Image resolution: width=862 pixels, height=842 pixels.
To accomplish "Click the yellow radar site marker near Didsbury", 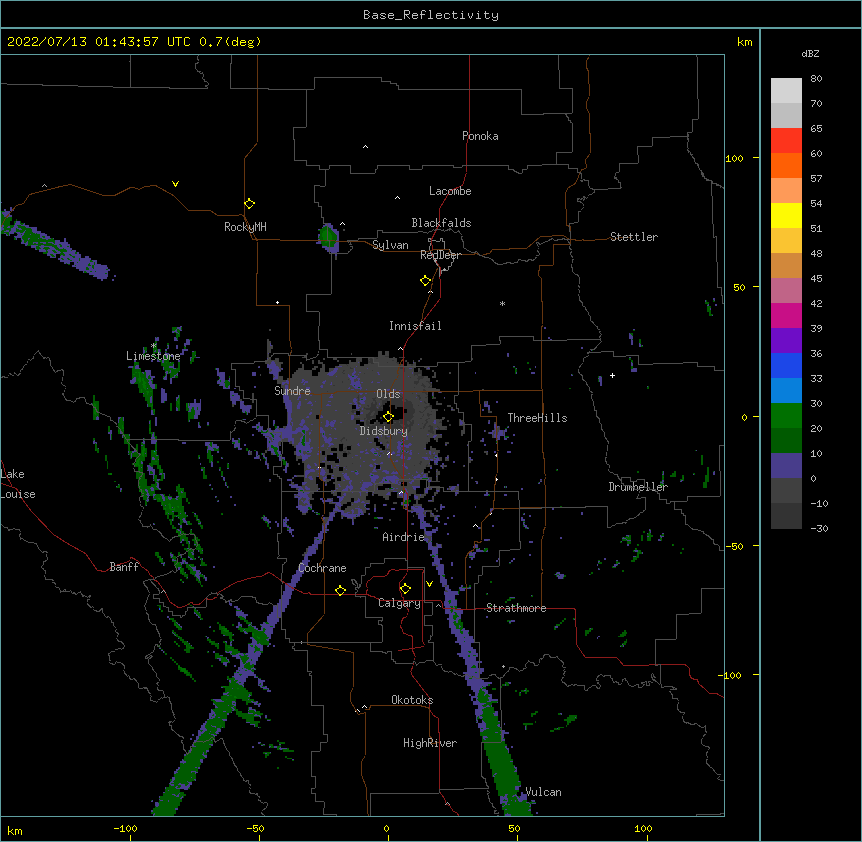I will (388, 416).
